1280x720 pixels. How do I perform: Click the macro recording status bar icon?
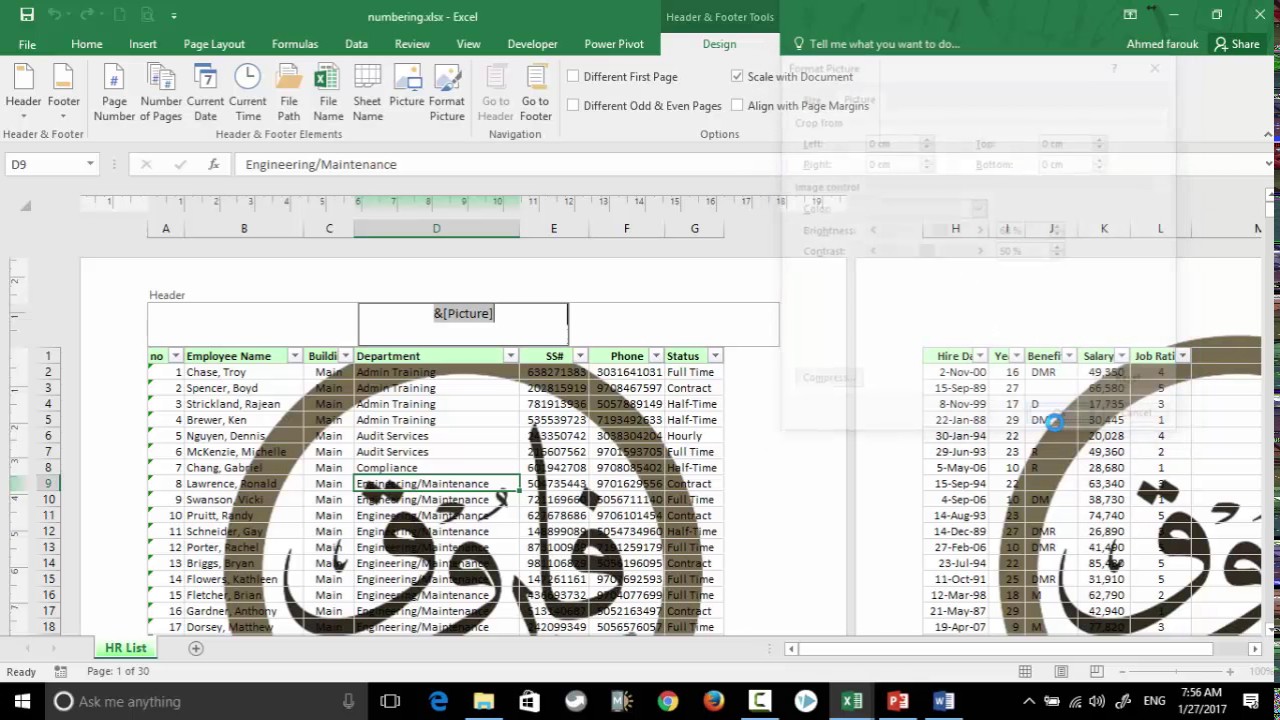[61, 672]
